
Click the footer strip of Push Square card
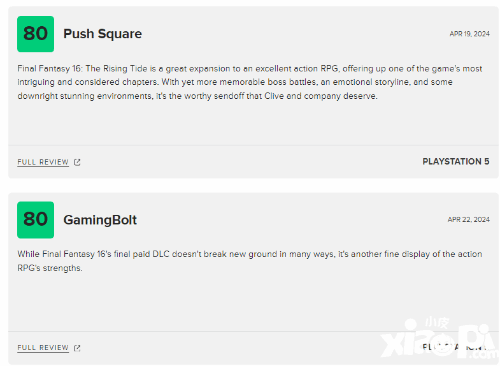(x=253, y=162)
